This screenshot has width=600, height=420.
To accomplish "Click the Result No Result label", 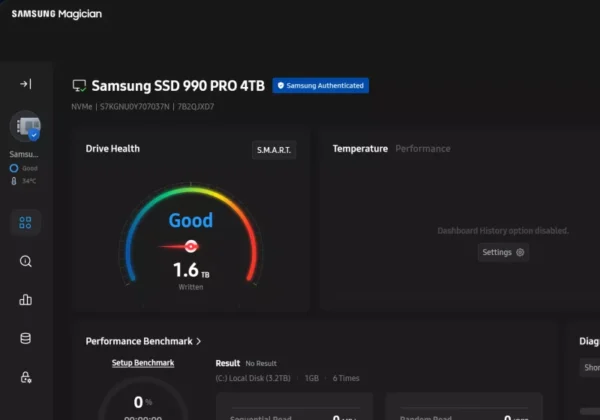I will (246, 363).
